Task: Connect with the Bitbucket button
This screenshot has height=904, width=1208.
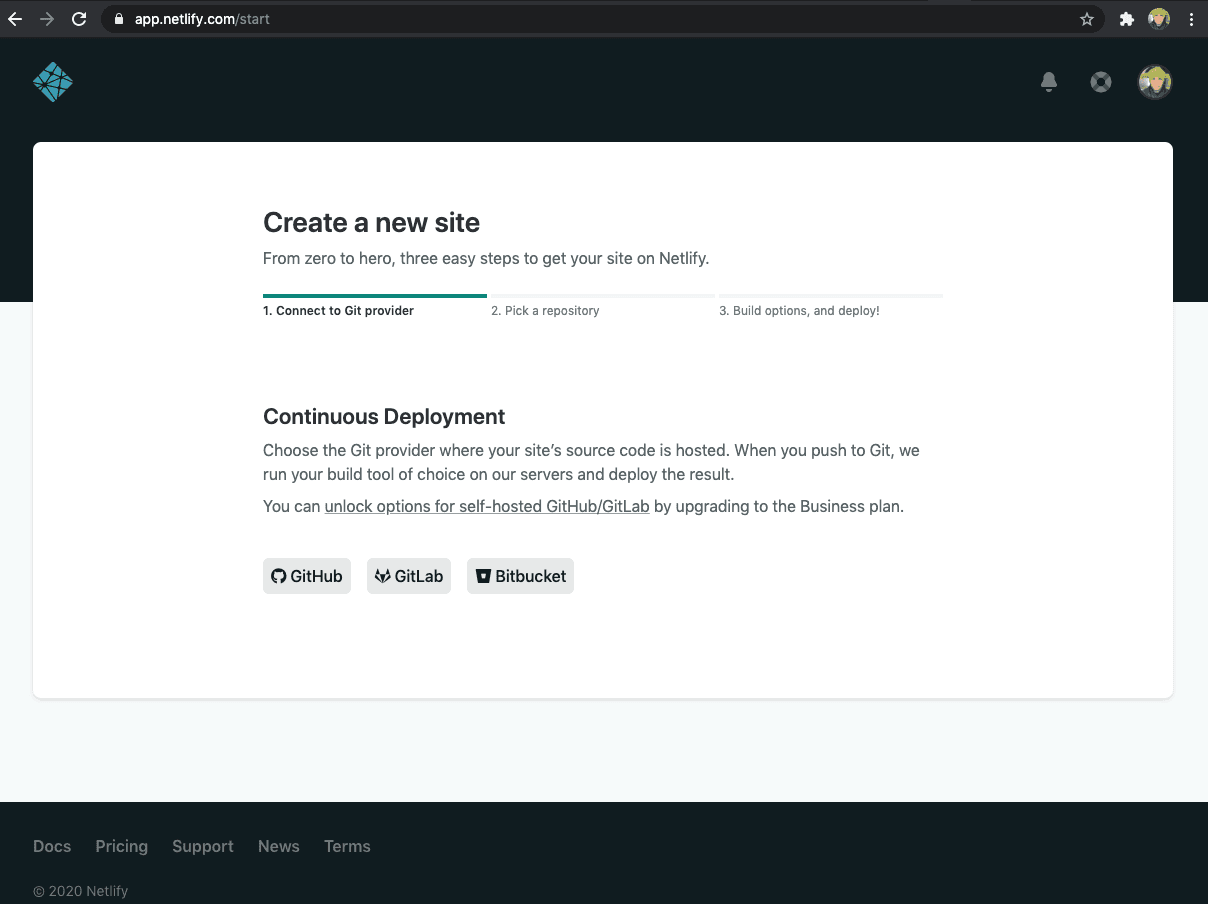Action: coord(520,576)
